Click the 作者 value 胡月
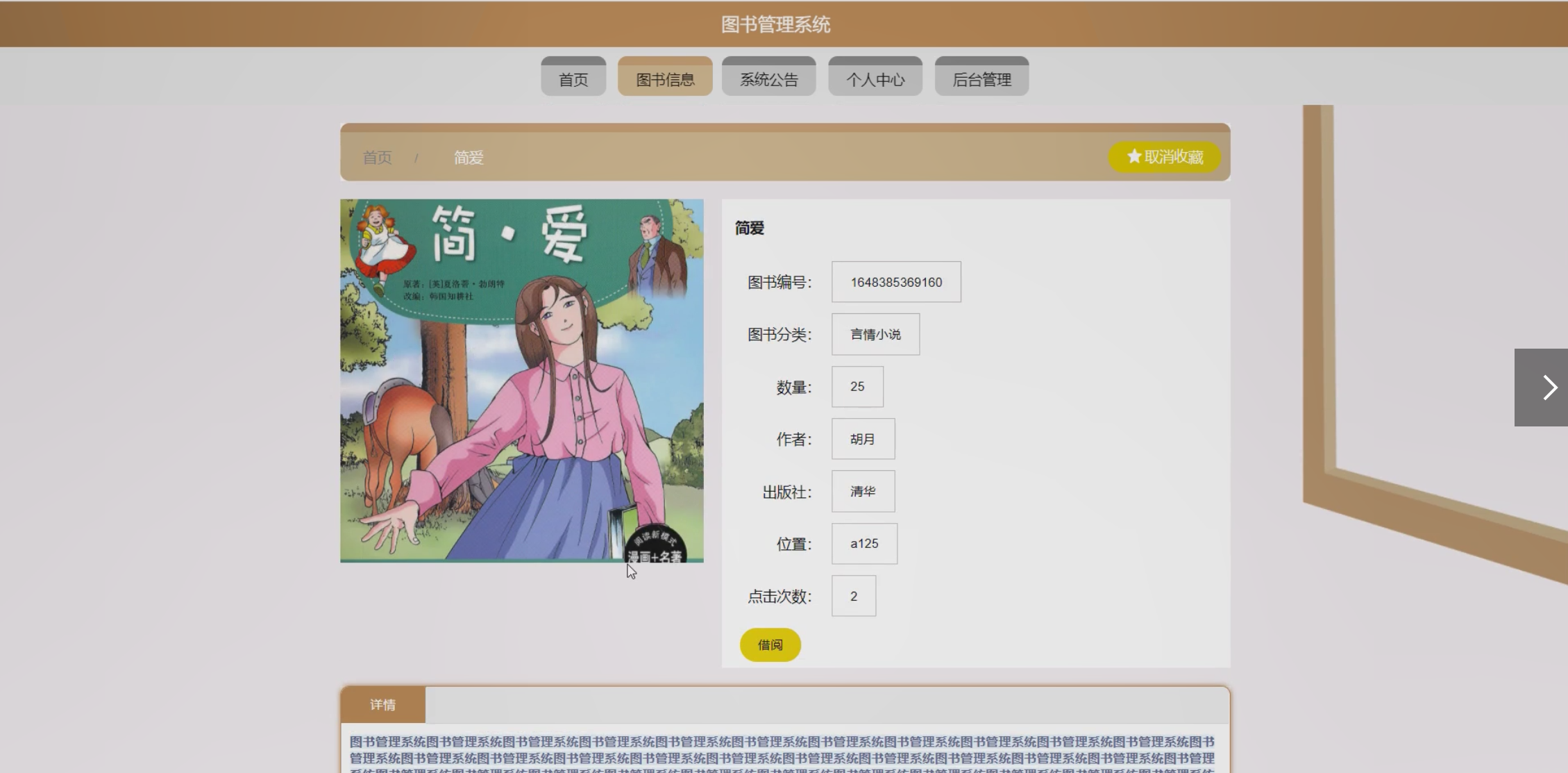The width and height of the screenshot is (1568, 773). point(863,439)
